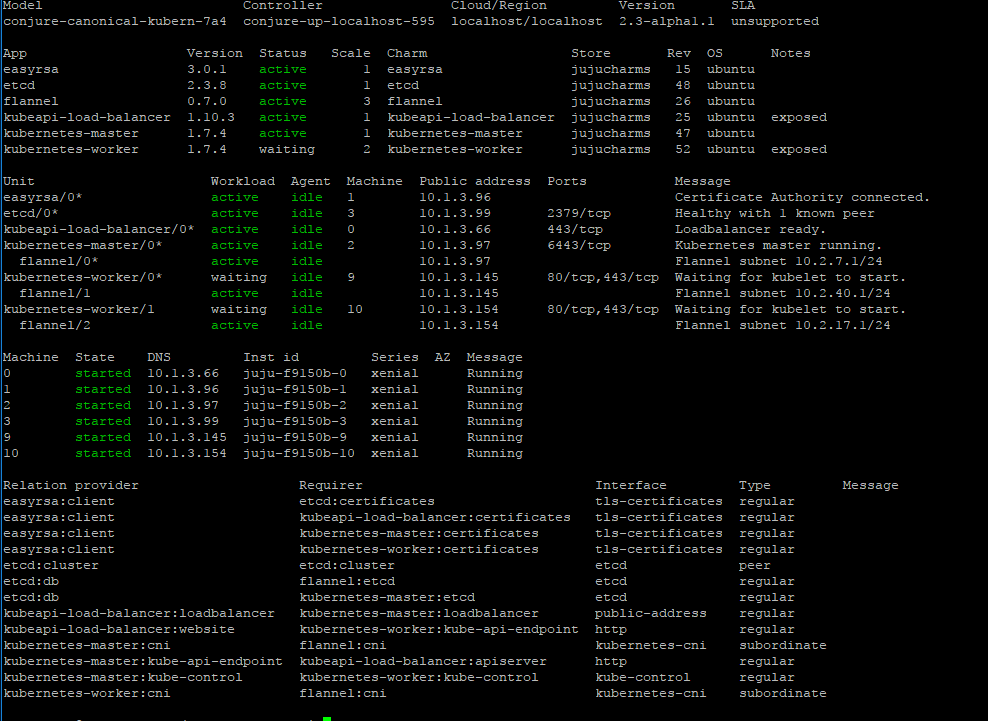The height and width of the screenshot is (721, 988).
Task: Click the kubernetes-master/0* unit name
Action: coord(83,245)
